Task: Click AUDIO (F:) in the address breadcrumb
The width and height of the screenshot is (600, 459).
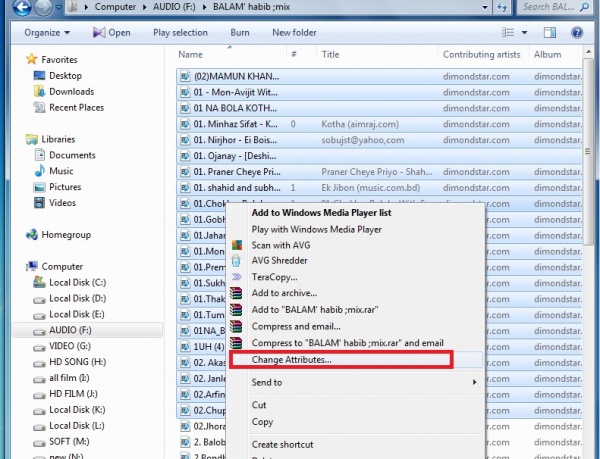Action: (x=174, y=7)
